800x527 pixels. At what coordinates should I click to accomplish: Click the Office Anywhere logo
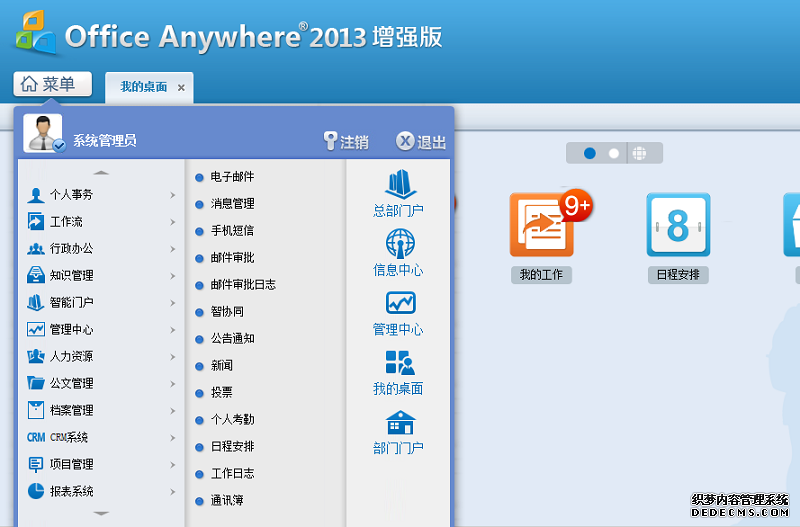pyautogui.click(x=35, y=33)
